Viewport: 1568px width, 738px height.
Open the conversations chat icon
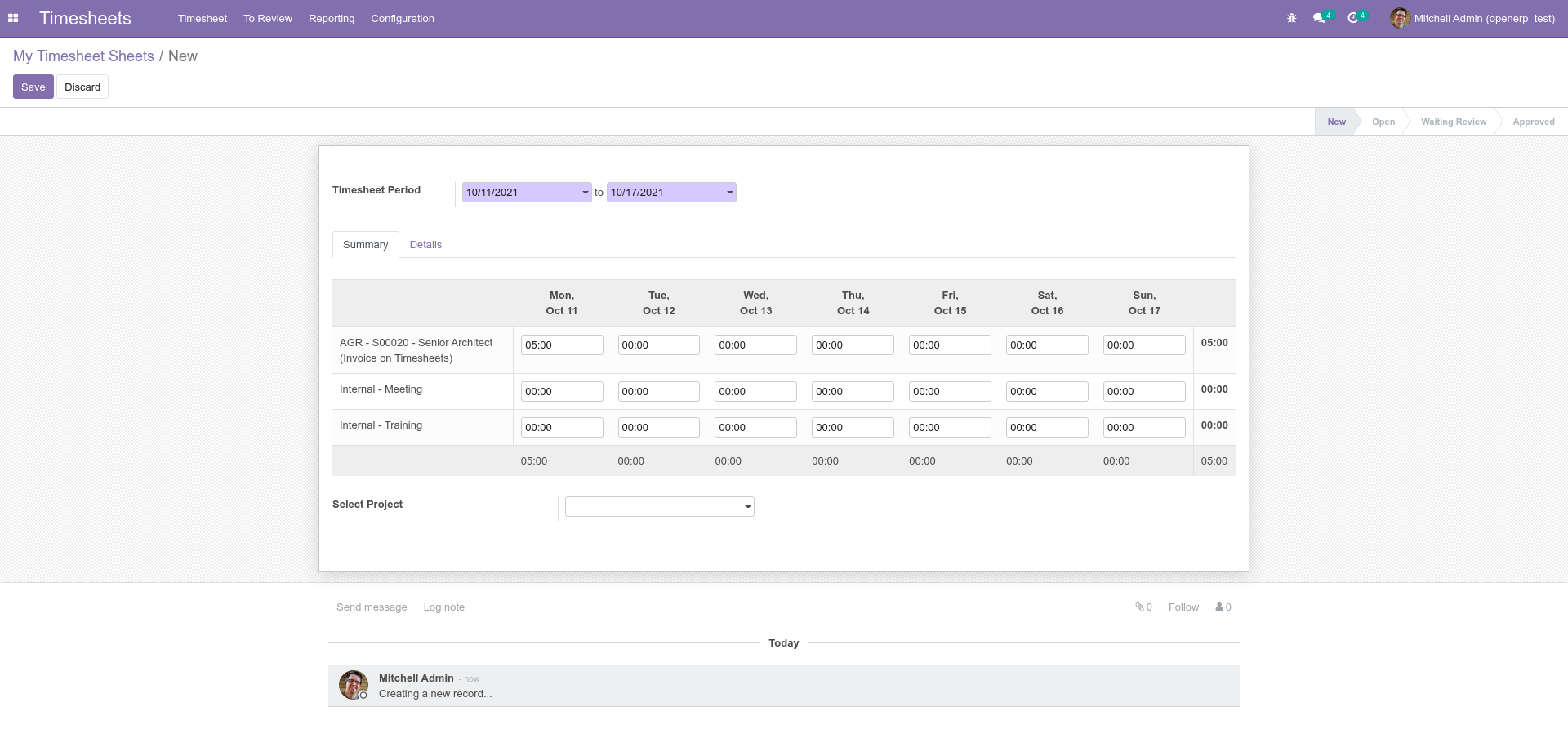pyautogui.click(x=1319, y=18)
